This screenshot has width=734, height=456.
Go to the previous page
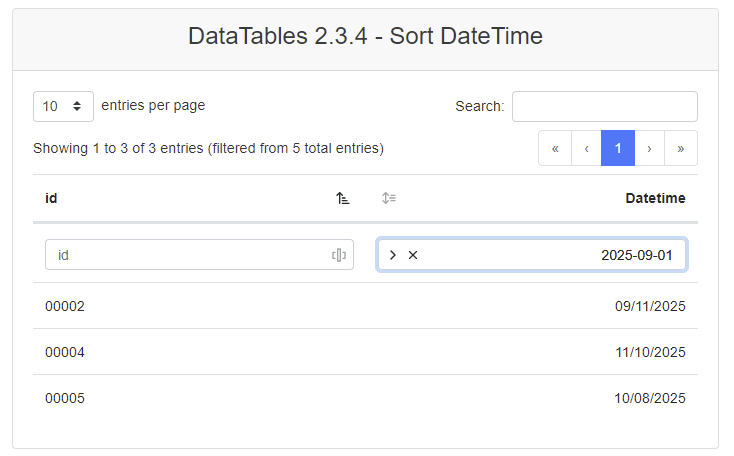tap(586, 148)
